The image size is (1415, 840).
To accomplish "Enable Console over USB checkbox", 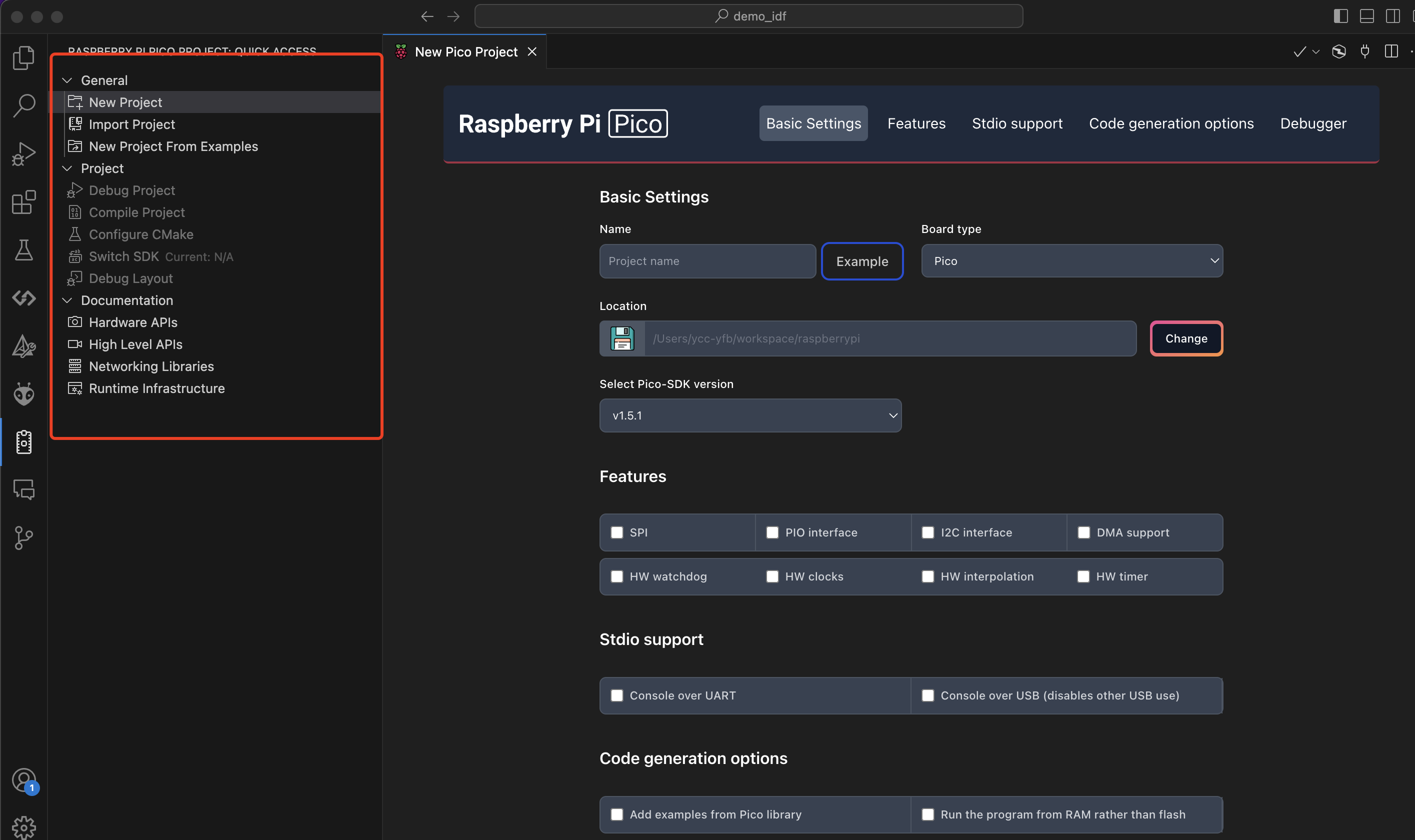I will click(927, 695).
